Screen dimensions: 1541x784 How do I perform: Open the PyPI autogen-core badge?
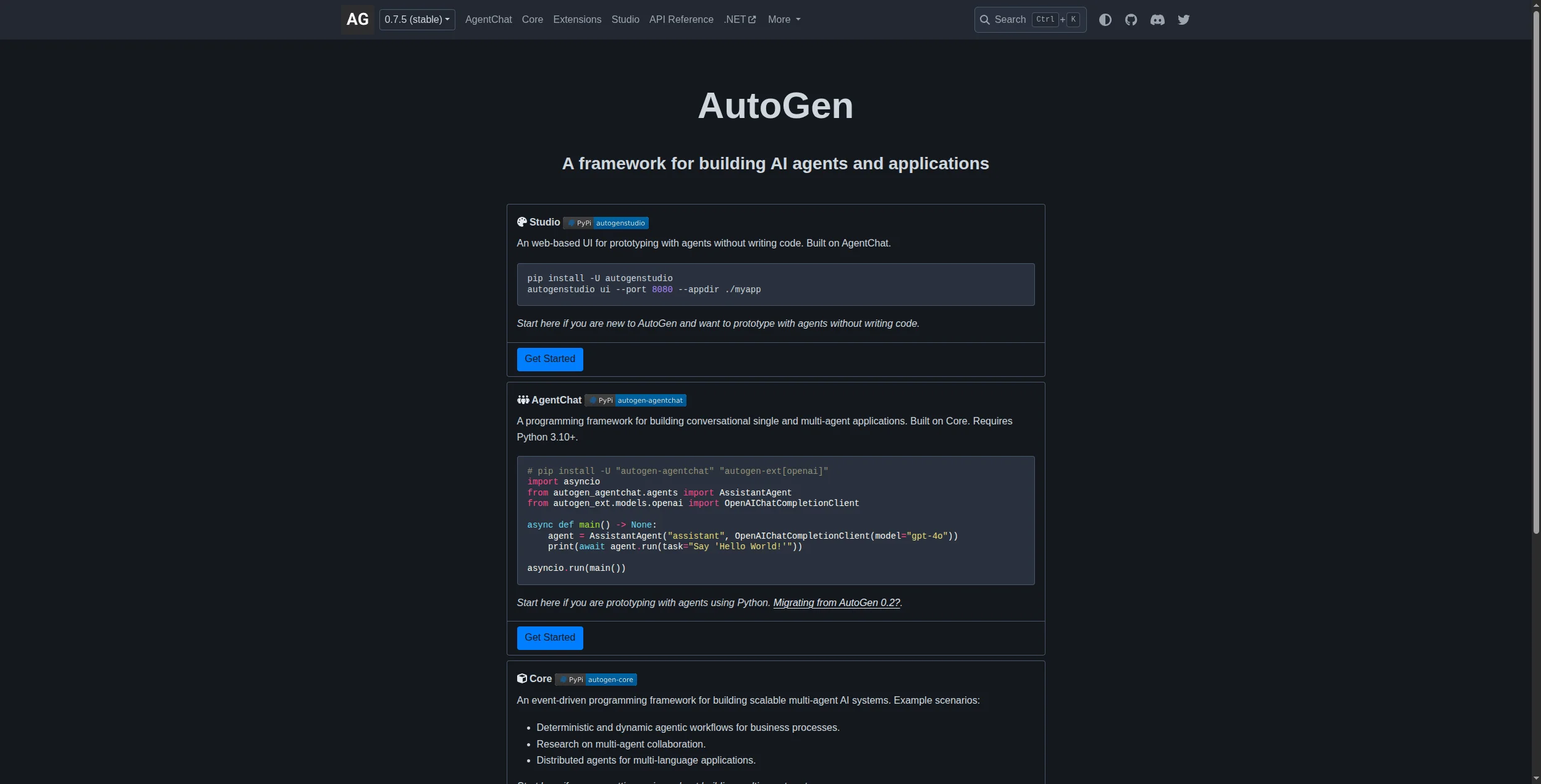(596, 680)
